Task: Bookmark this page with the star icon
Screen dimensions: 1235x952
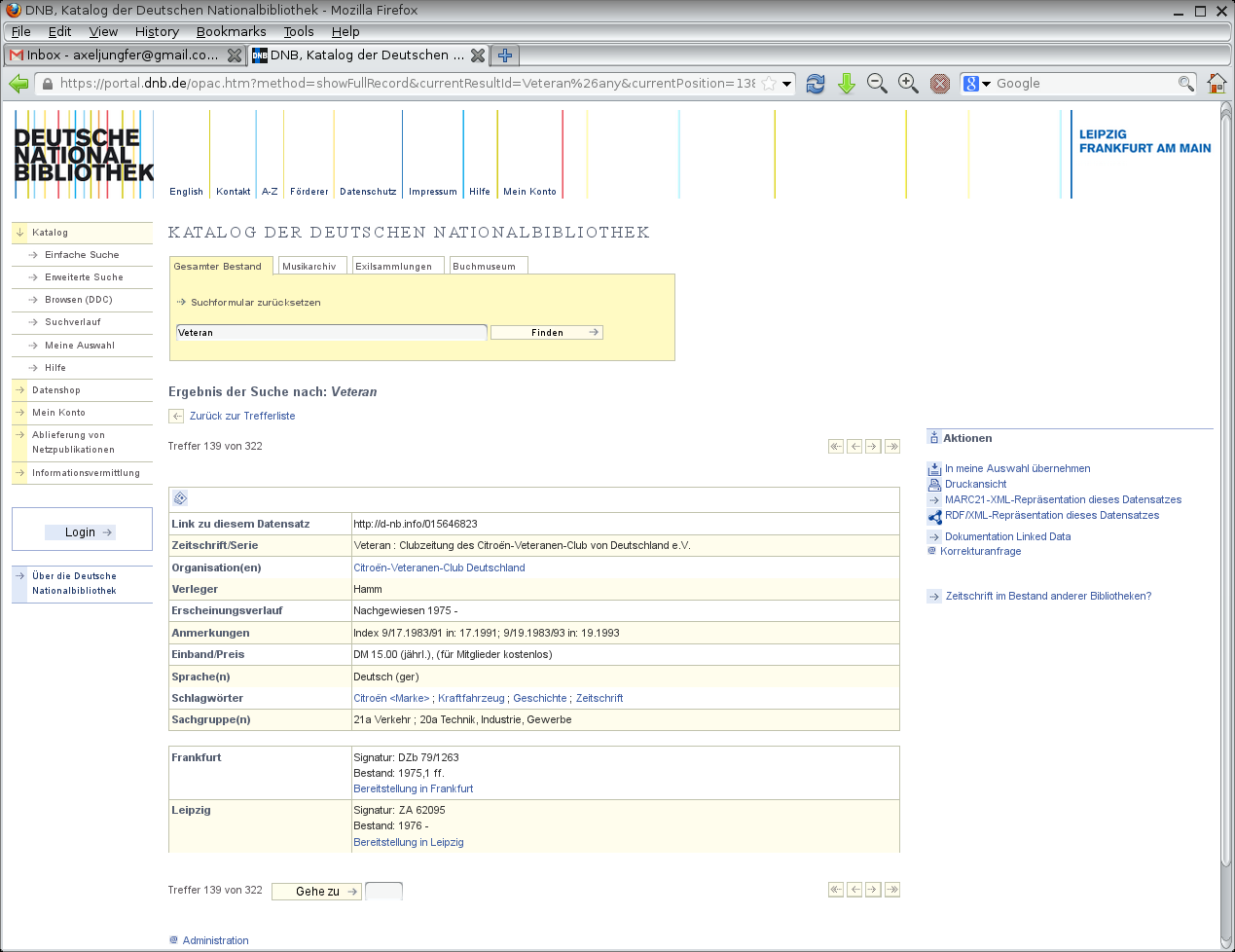Action: pyautogui.click(x=769, y=84)
